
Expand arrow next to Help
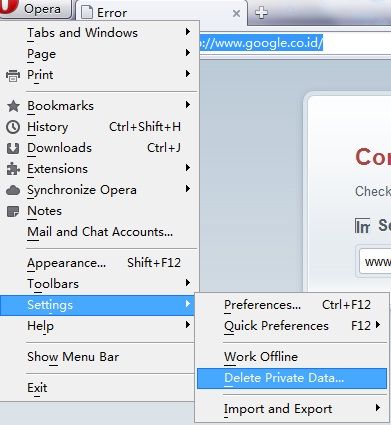[x=188, y=325]
